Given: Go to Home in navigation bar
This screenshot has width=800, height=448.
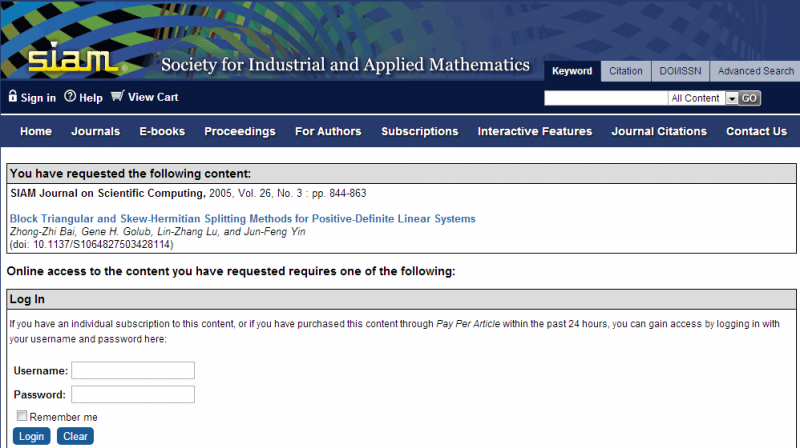Looking at the screenshot, I should tap(36, 131).
